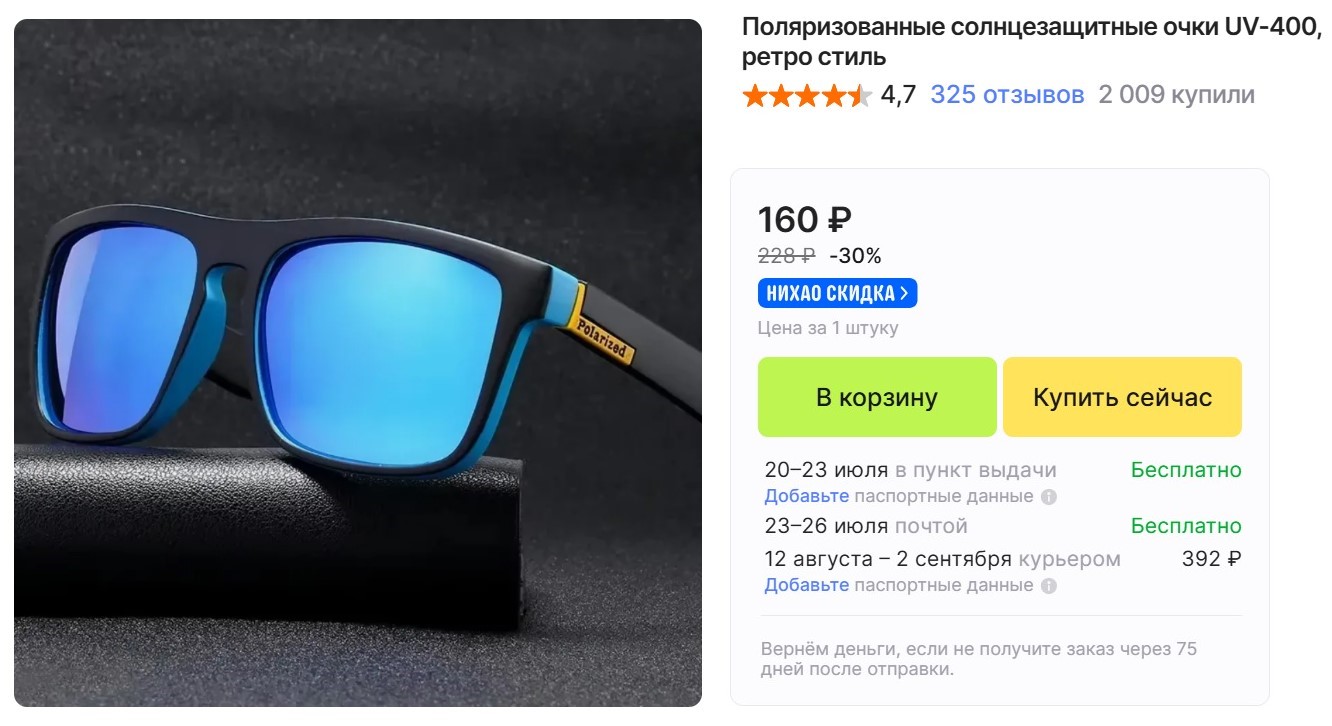Click the star rating icons
1332x726 pixels.
click(807, 96)
